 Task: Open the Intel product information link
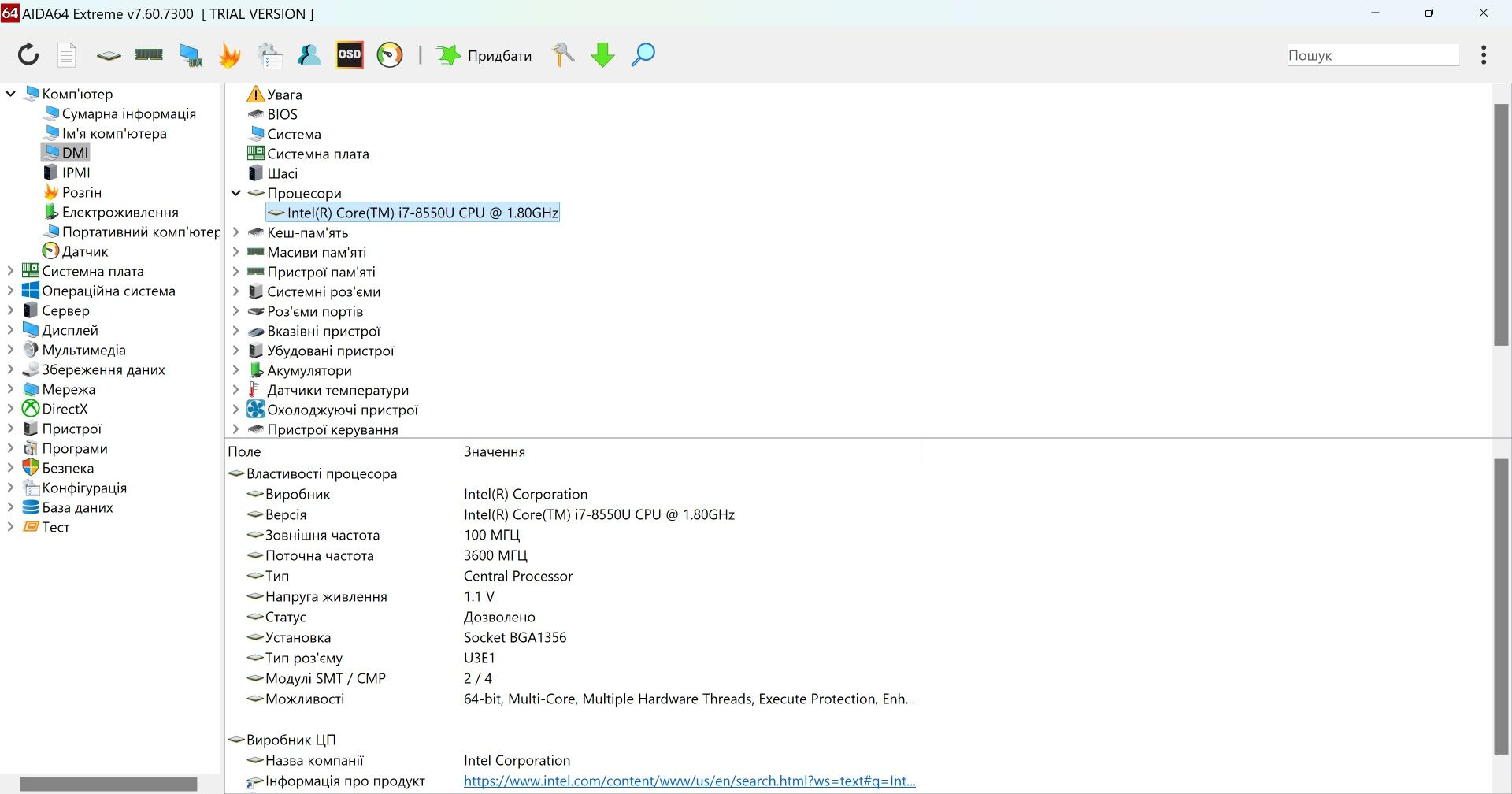coord(689,781)
